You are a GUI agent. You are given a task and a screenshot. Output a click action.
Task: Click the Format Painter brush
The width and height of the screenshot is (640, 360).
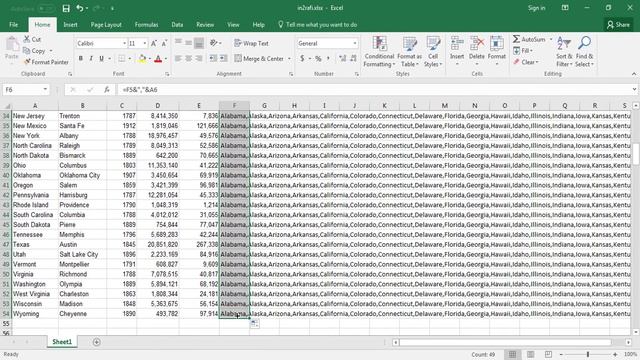coord(27,62)
